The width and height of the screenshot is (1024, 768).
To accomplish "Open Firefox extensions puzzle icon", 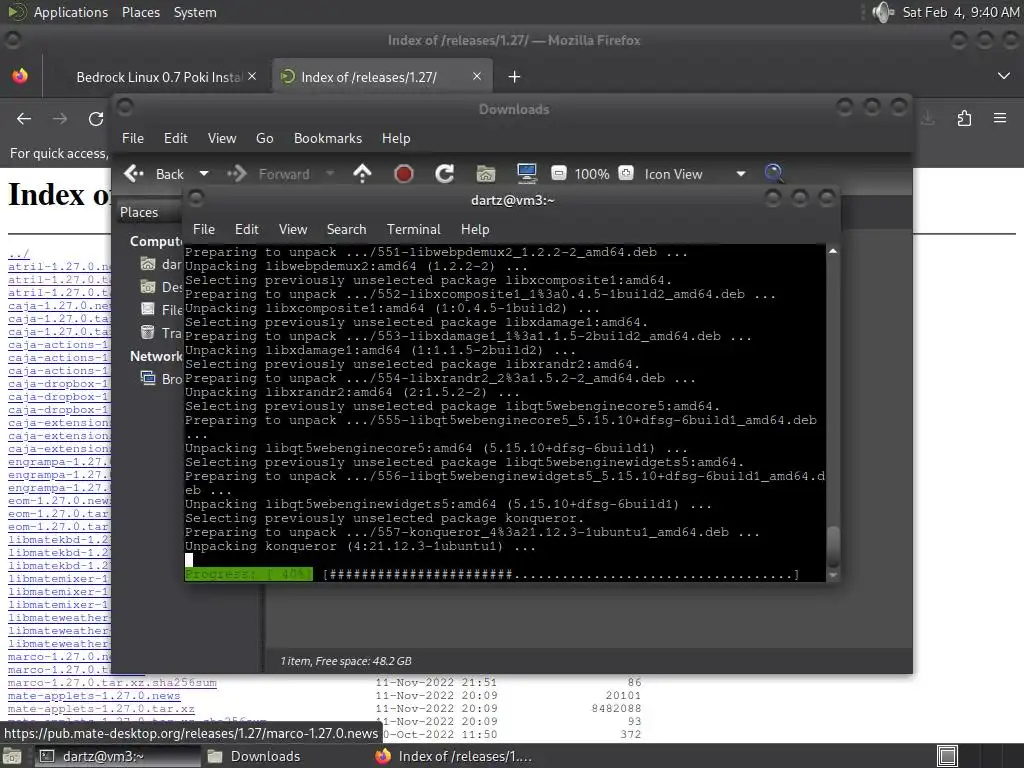I will tap(964, 118).
